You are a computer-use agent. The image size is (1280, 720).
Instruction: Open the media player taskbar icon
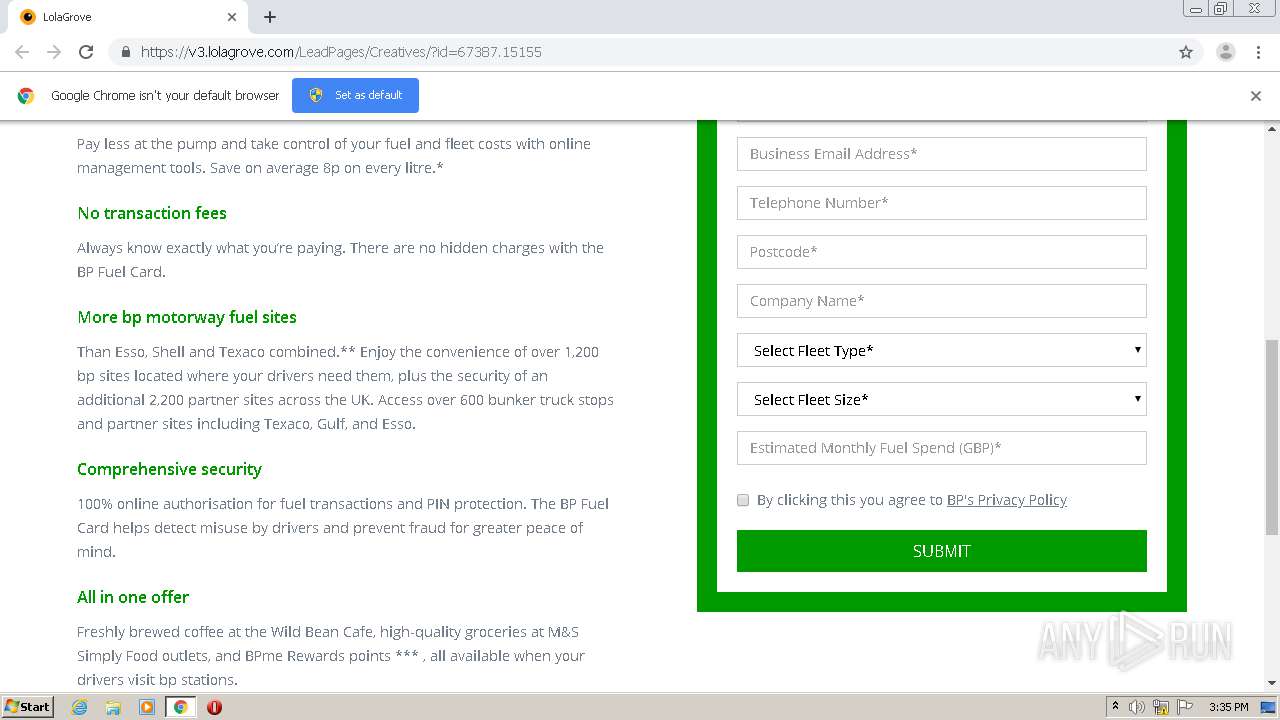(147, 707)
